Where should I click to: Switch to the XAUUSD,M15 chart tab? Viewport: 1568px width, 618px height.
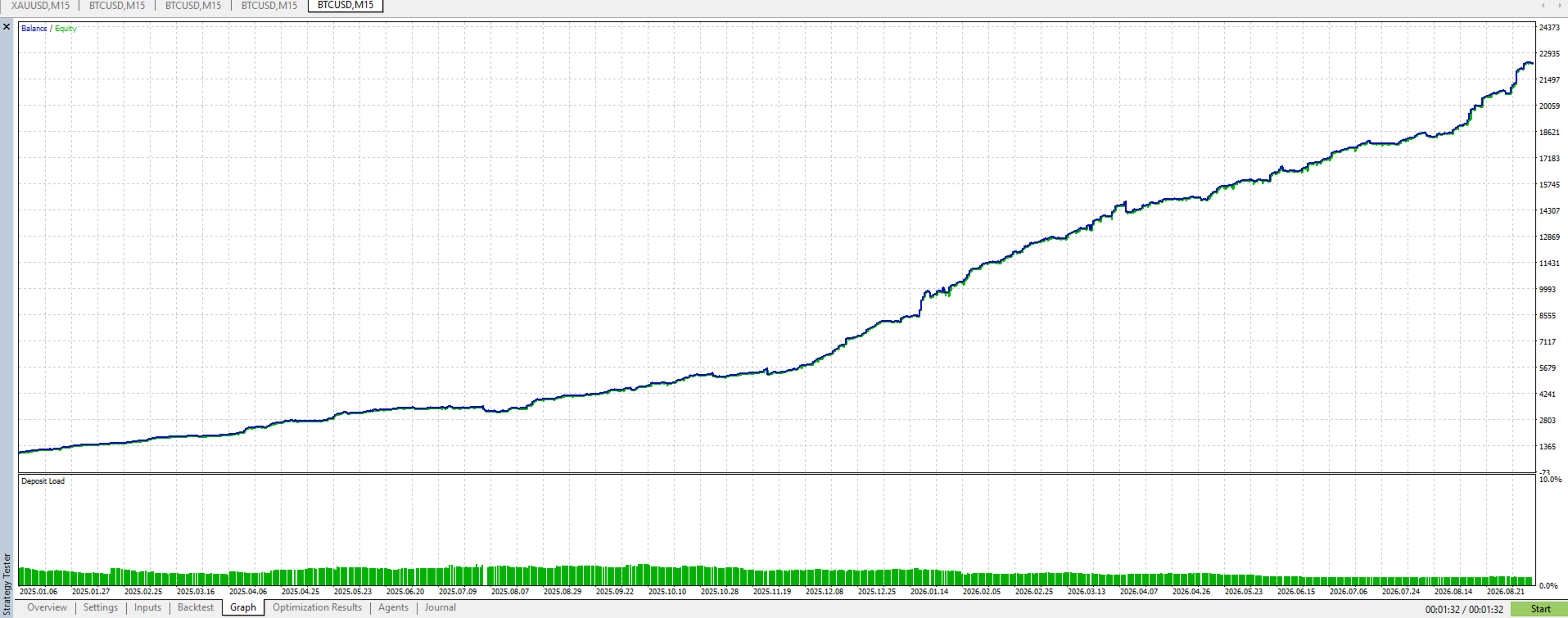(x=40, y=6)
